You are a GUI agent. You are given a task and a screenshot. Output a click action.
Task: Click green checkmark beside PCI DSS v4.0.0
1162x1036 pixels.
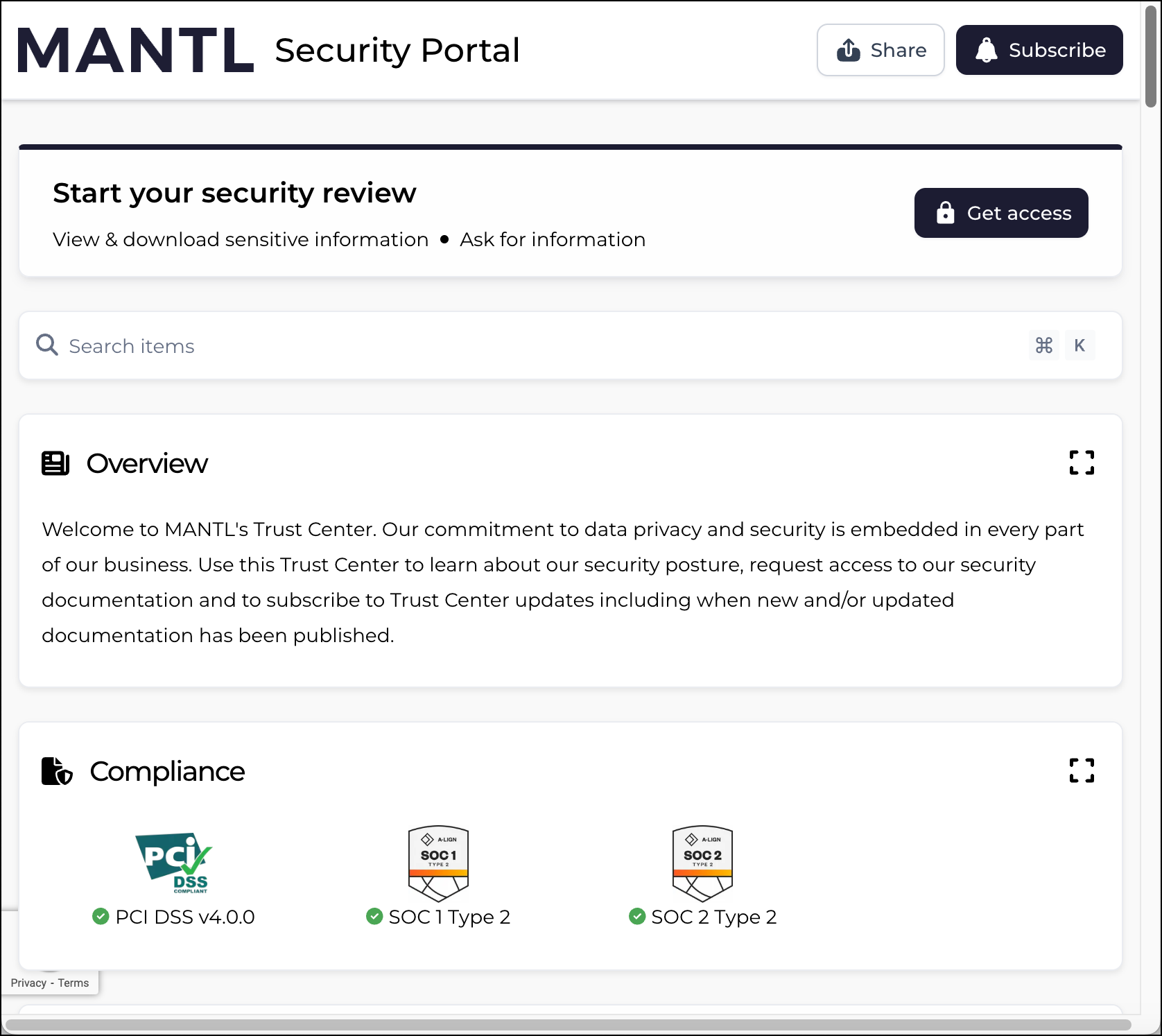(101, 917)
